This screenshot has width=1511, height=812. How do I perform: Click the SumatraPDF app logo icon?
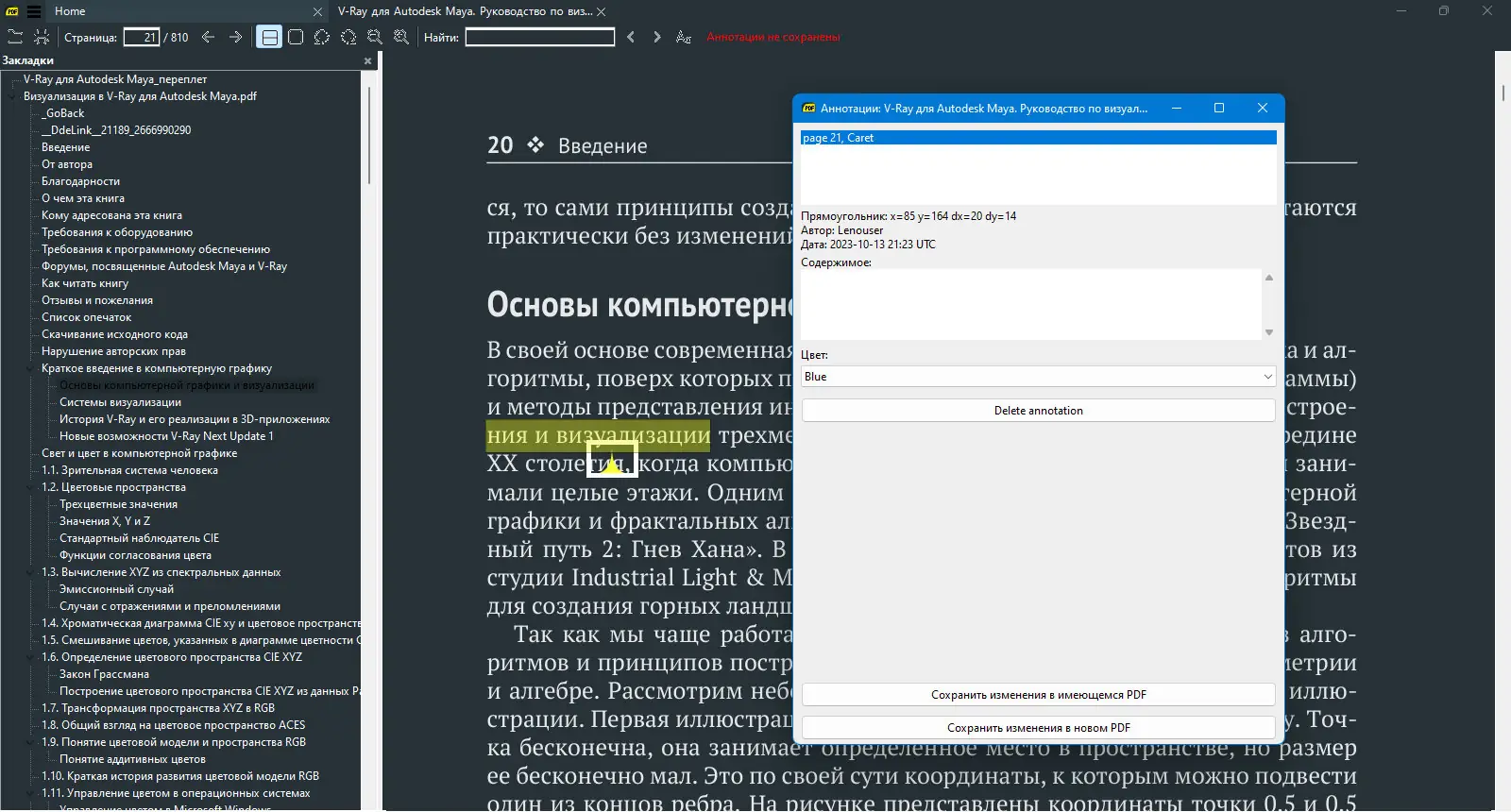pos(12,11)
